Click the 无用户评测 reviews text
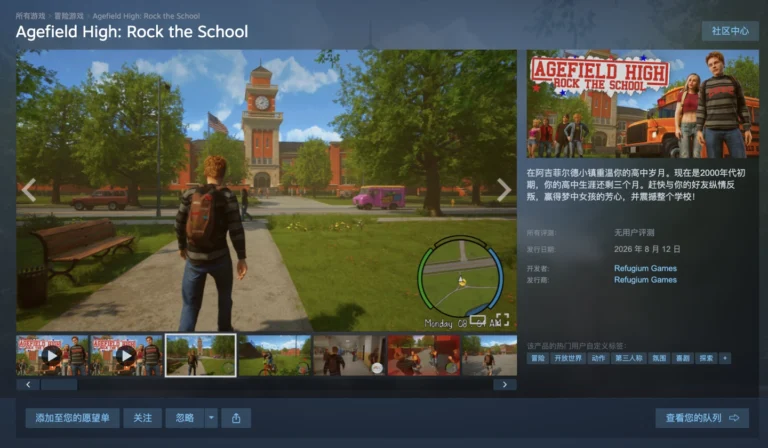 tap(634, 233)
